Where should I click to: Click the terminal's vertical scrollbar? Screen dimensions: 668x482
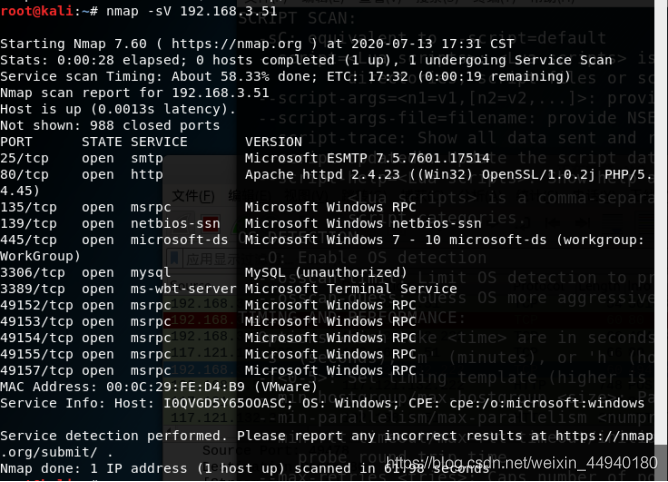point(661,241)
